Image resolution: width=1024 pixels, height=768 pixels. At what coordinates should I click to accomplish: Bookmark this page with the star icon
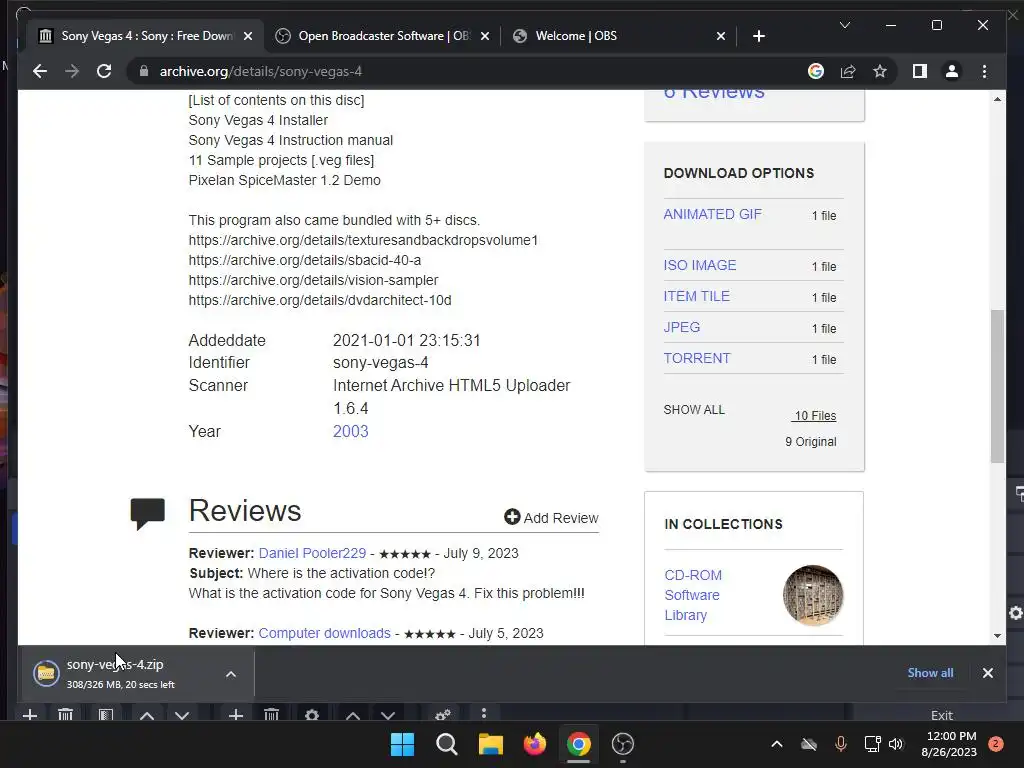(x=880, y=71)
